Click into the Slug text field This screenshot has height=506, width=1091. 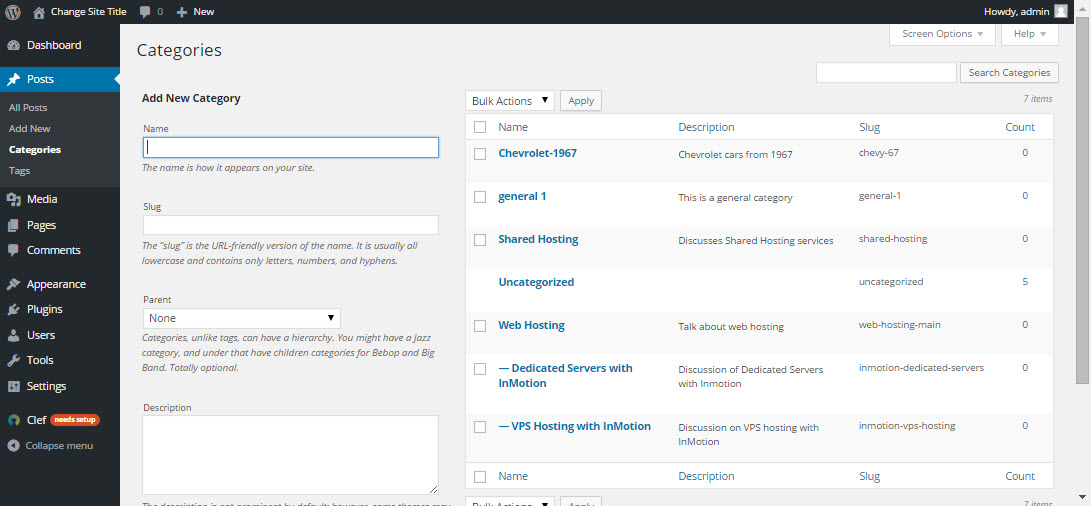[290, 225]
